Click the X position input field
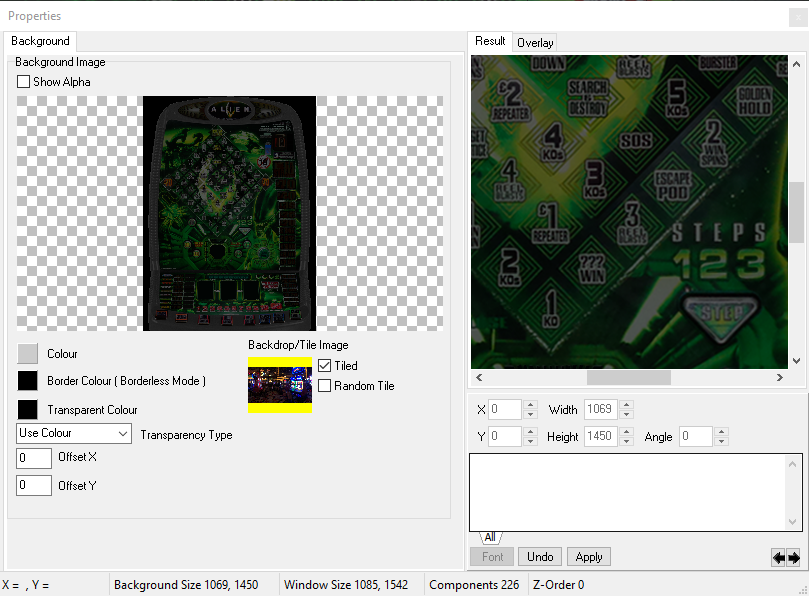 [x=505, y=409]
